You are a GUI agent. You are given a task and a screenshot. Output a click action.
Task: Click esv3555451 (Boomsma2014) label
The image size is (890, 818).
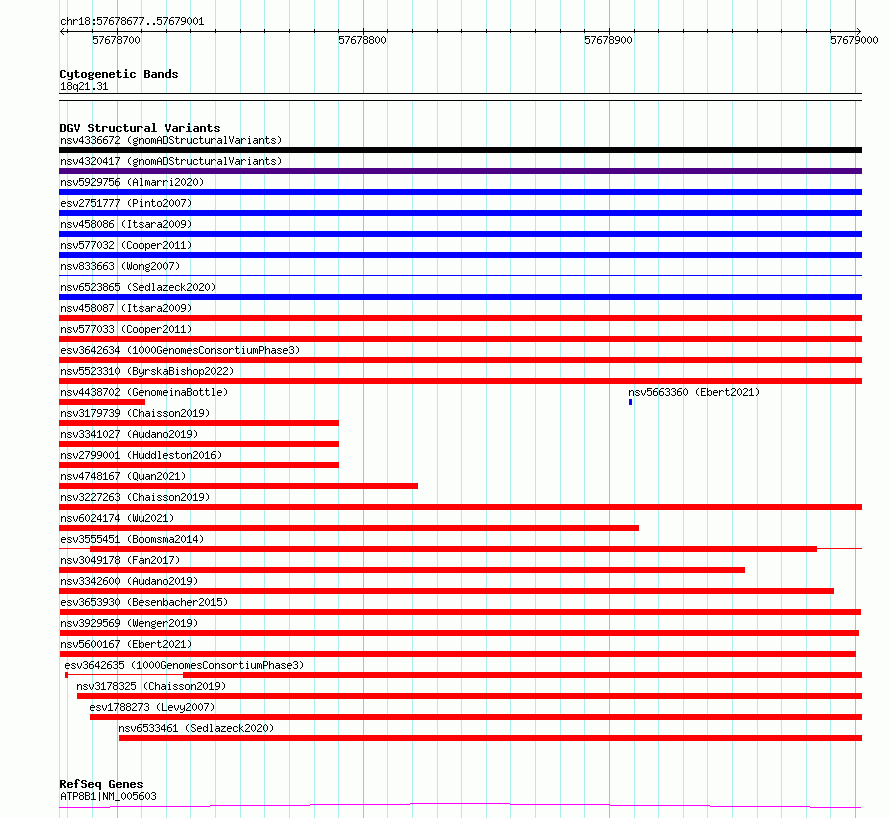132,539
